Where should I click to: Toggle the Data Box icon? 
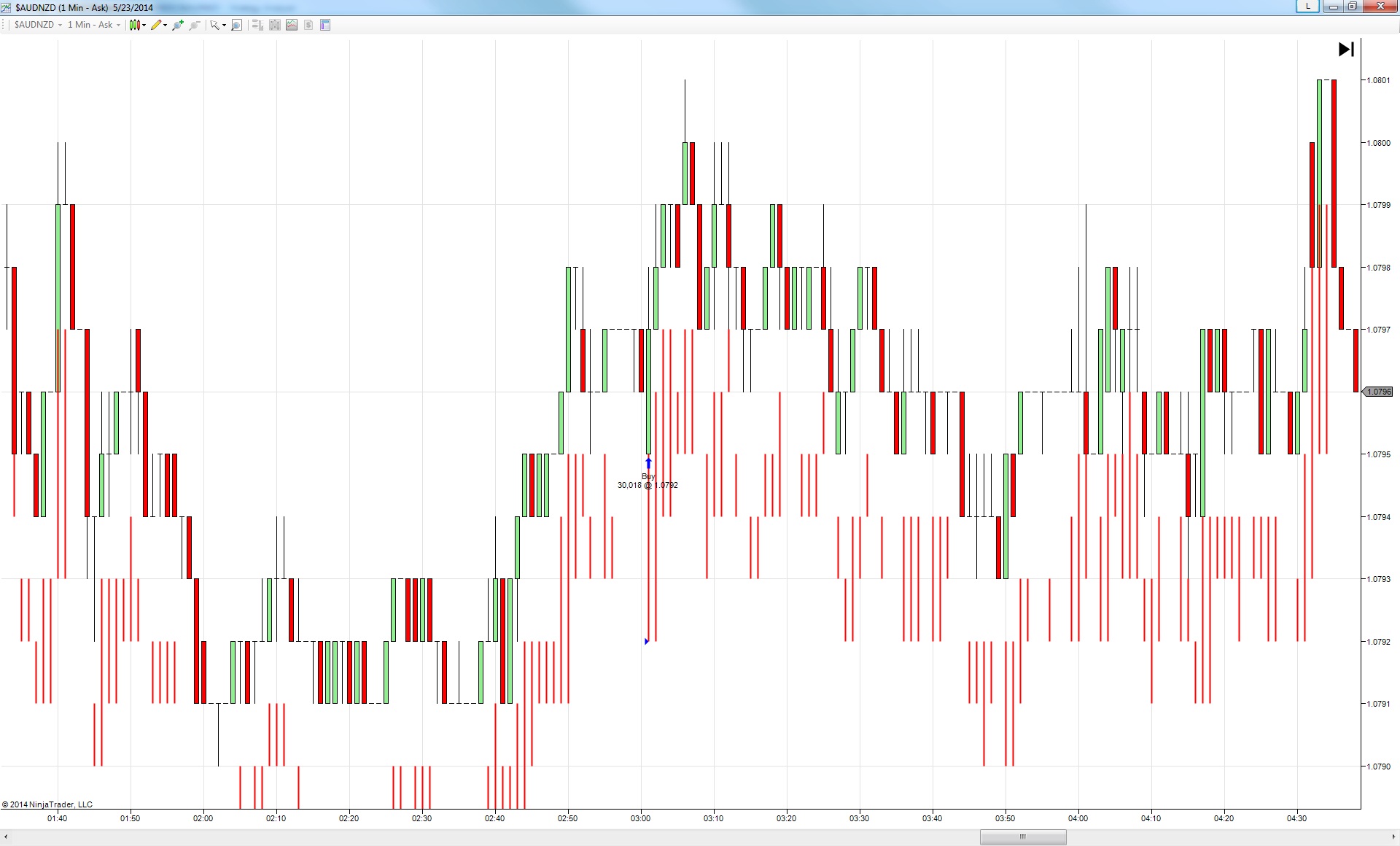pyautogui.click(x=275, y=25)
